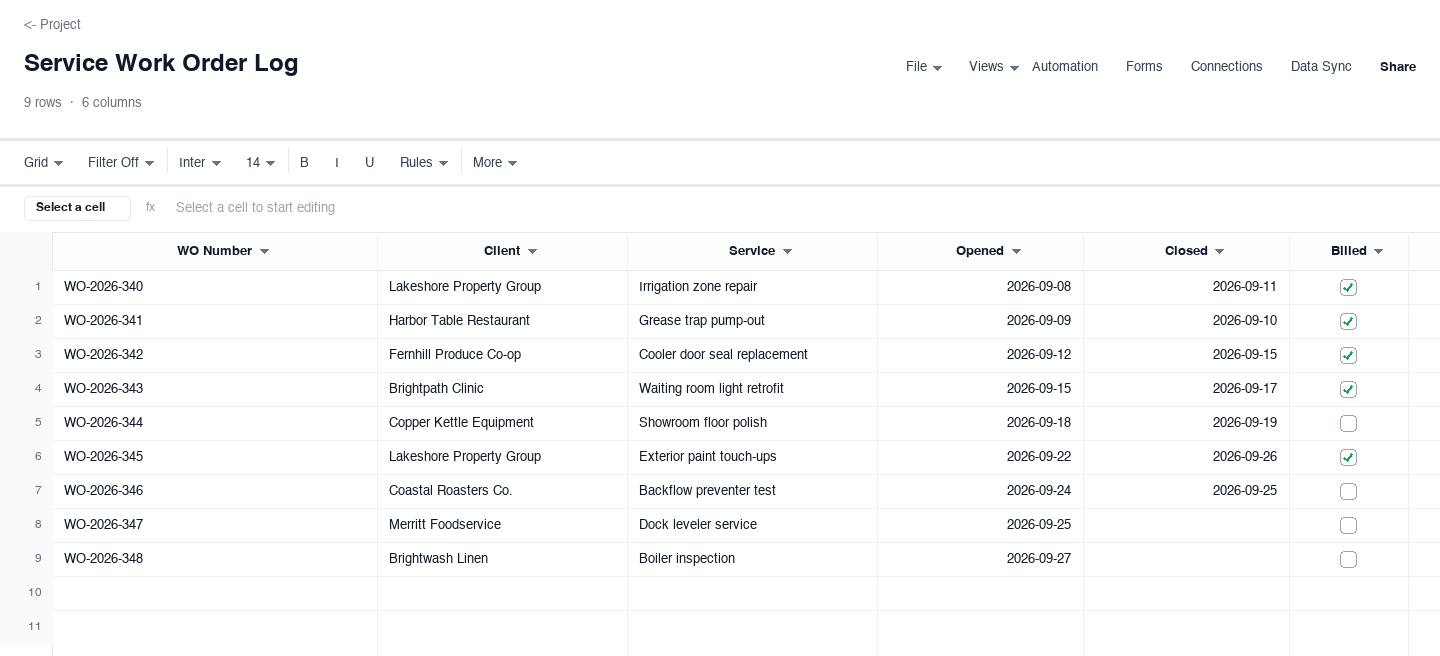Select Grease trap pump-out service cell
This screenshot has width=1440, height=656.
tap(752, 321)
